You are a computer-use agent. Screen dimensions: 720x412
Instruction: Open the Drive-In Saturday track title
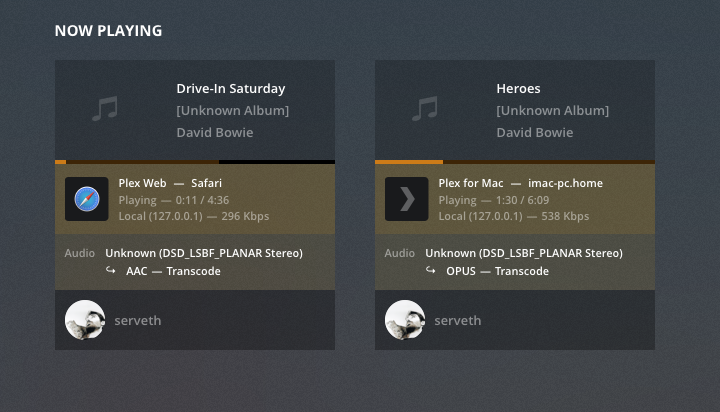(x=231, y=88)
